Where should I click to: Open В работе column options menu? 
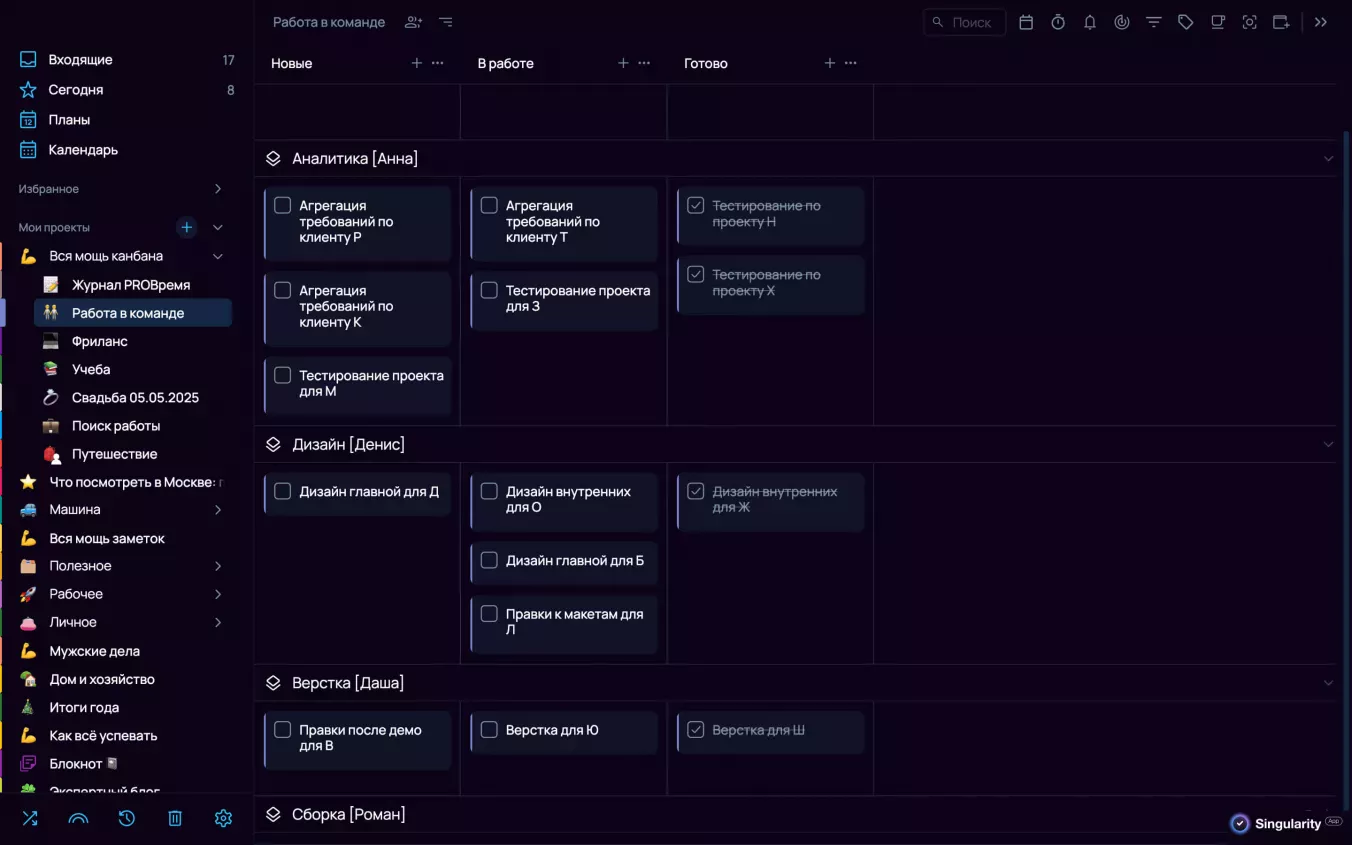(x=644, y=63)
